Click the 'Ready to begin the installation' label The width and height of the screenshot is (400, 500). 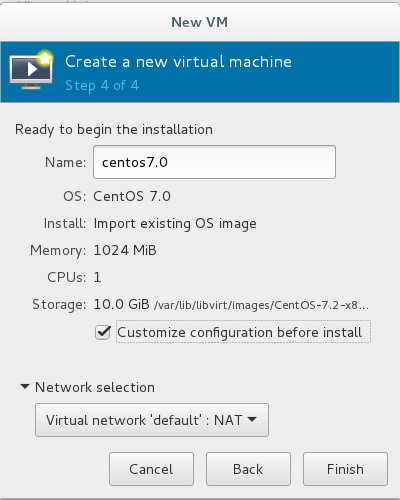click(x=114, y=130)
